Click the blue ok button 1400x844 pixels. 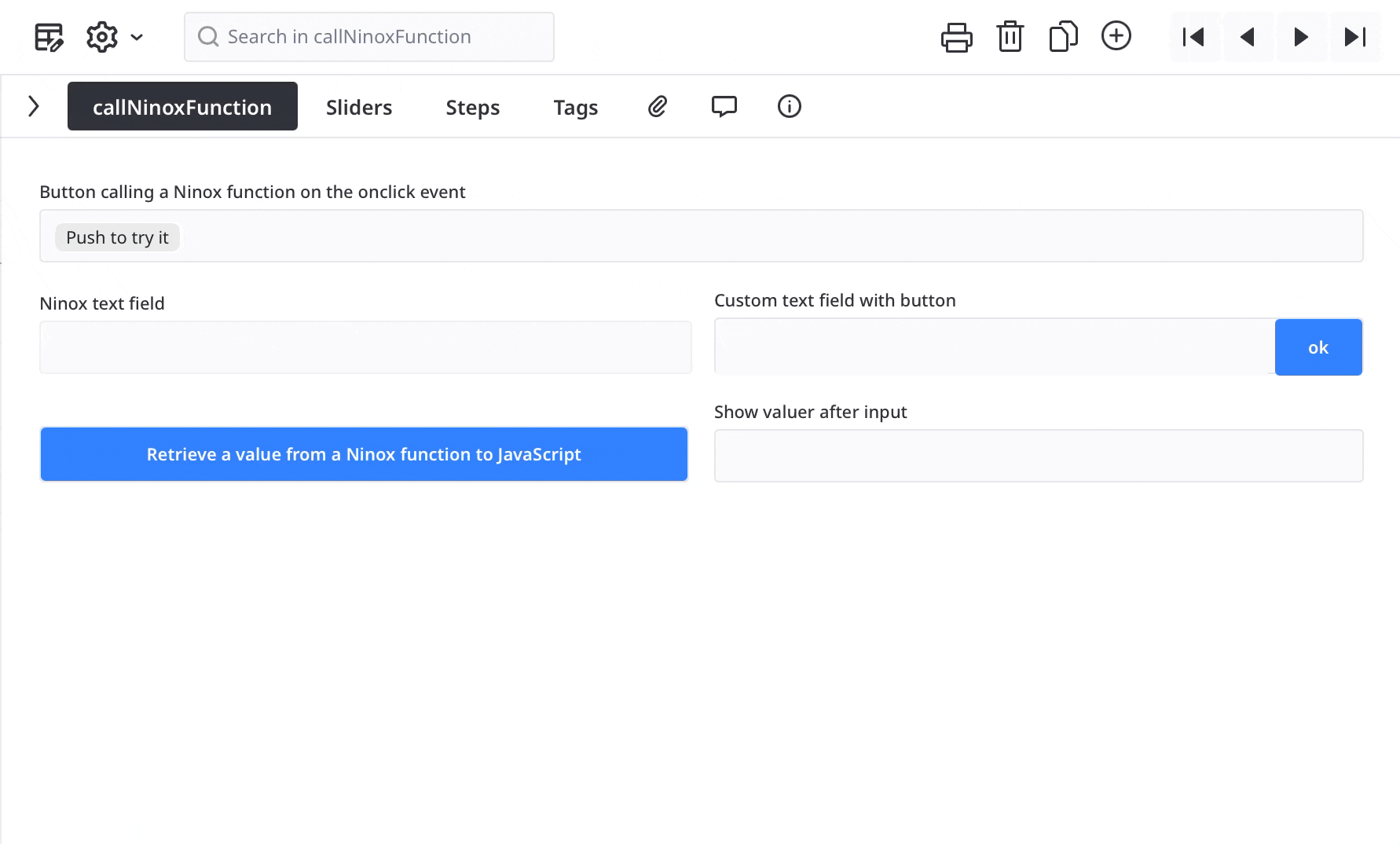point(1318,347)
